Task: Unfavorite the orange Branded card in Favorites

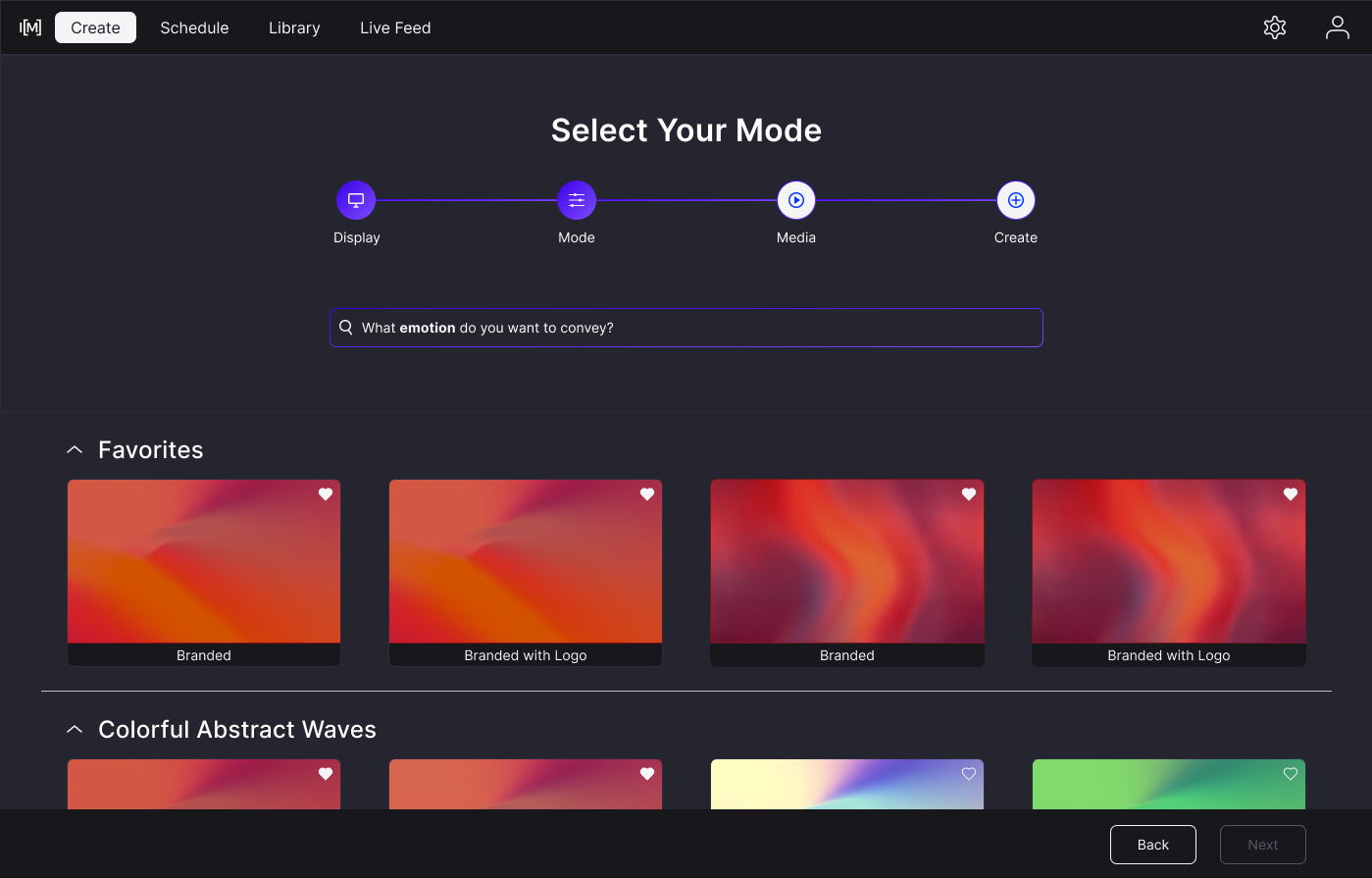Action: pyautogui.click(x=326, y=494)
